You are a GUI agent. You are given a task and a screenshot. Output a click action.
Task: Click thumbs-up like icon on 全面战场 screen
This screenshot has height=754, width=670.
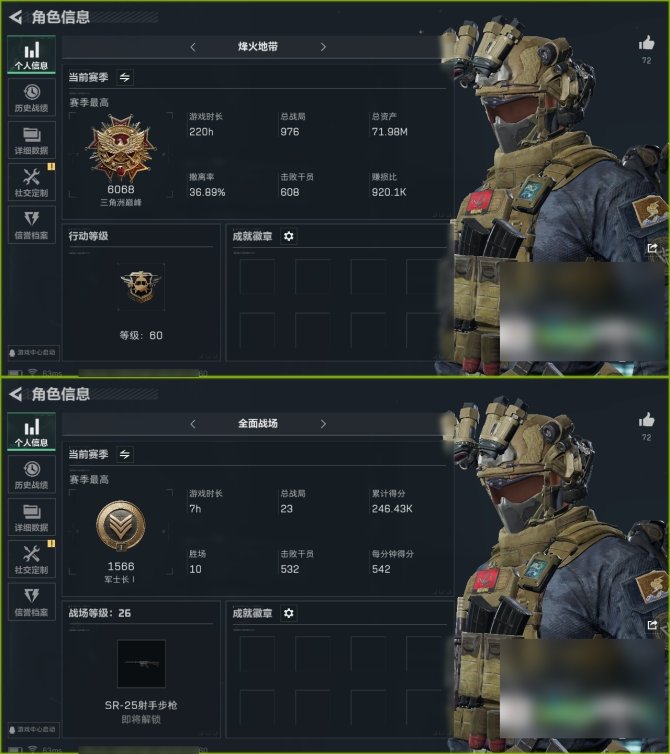(x=646, y=420)
